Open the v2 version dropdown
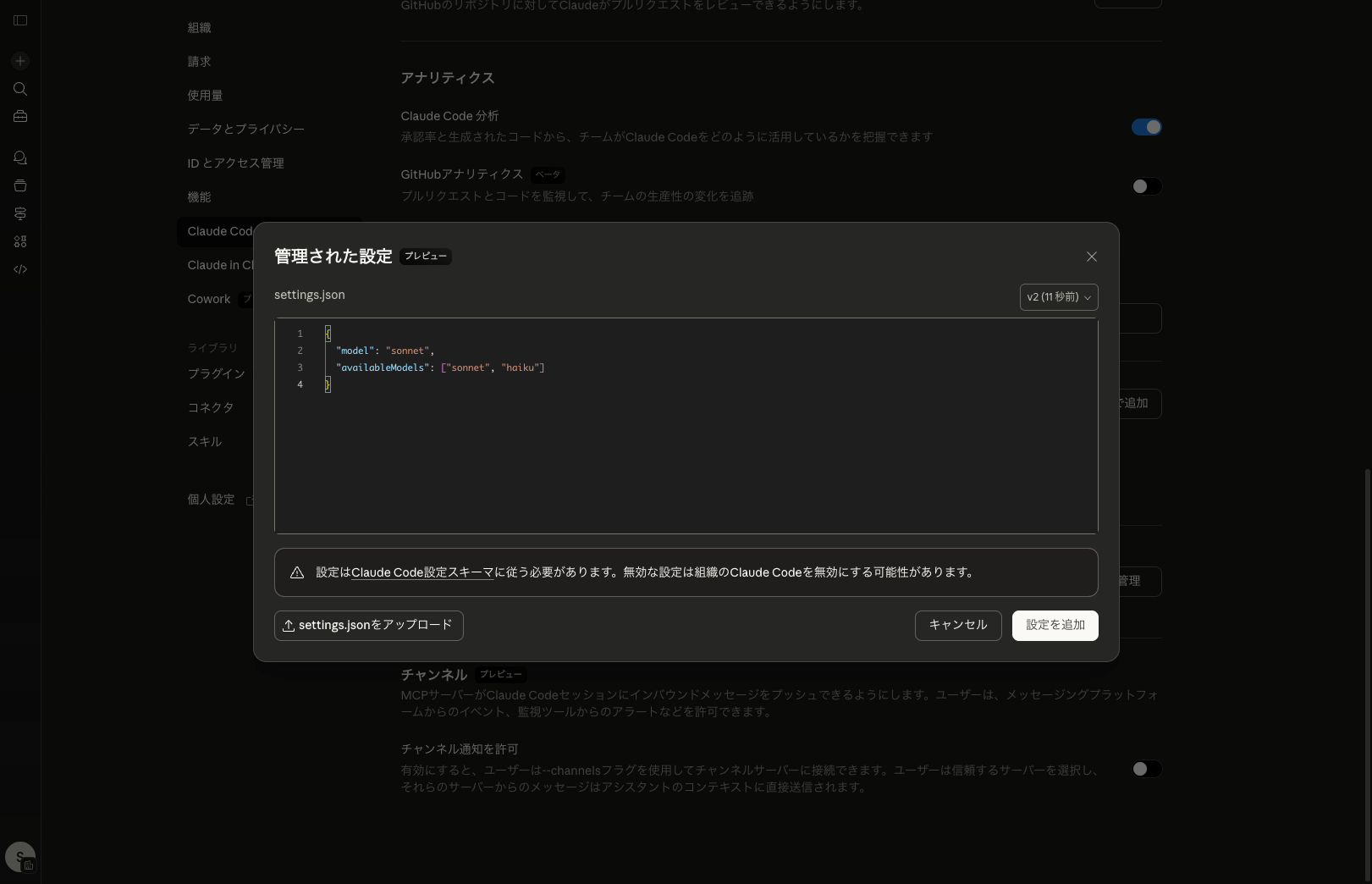This screenshot has width=1372, height=884. [1058, 297]
